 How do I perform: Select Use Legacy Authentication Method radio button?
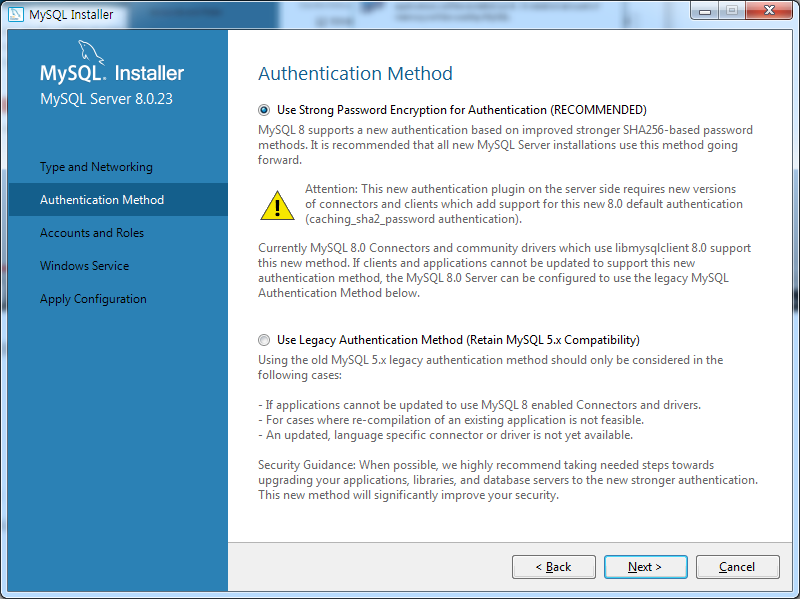264,340
